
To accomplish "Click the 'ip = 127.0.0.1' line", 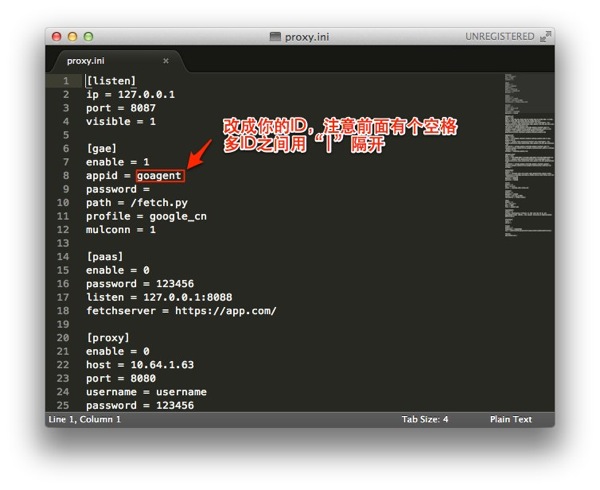I will pyautogui.click(x=130, y=94).
